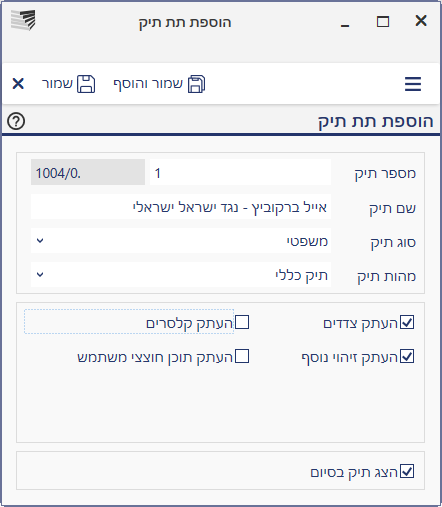Open the hamburger menu in the toolbar
The width and height of the screenshot is (442, 507).
[413, 84]
